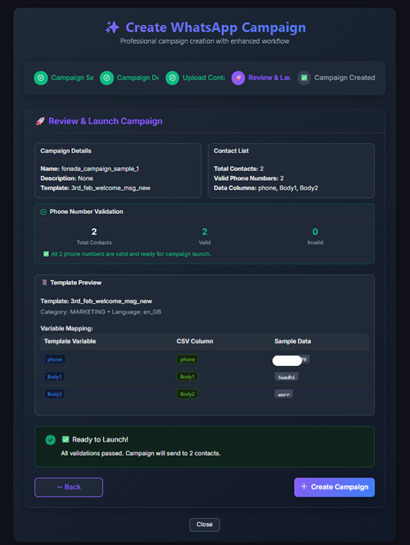Click the green Campaign De step circle icon
Image resolution: width=410 pixels, height=545 pixels.
tap(107, 78)
